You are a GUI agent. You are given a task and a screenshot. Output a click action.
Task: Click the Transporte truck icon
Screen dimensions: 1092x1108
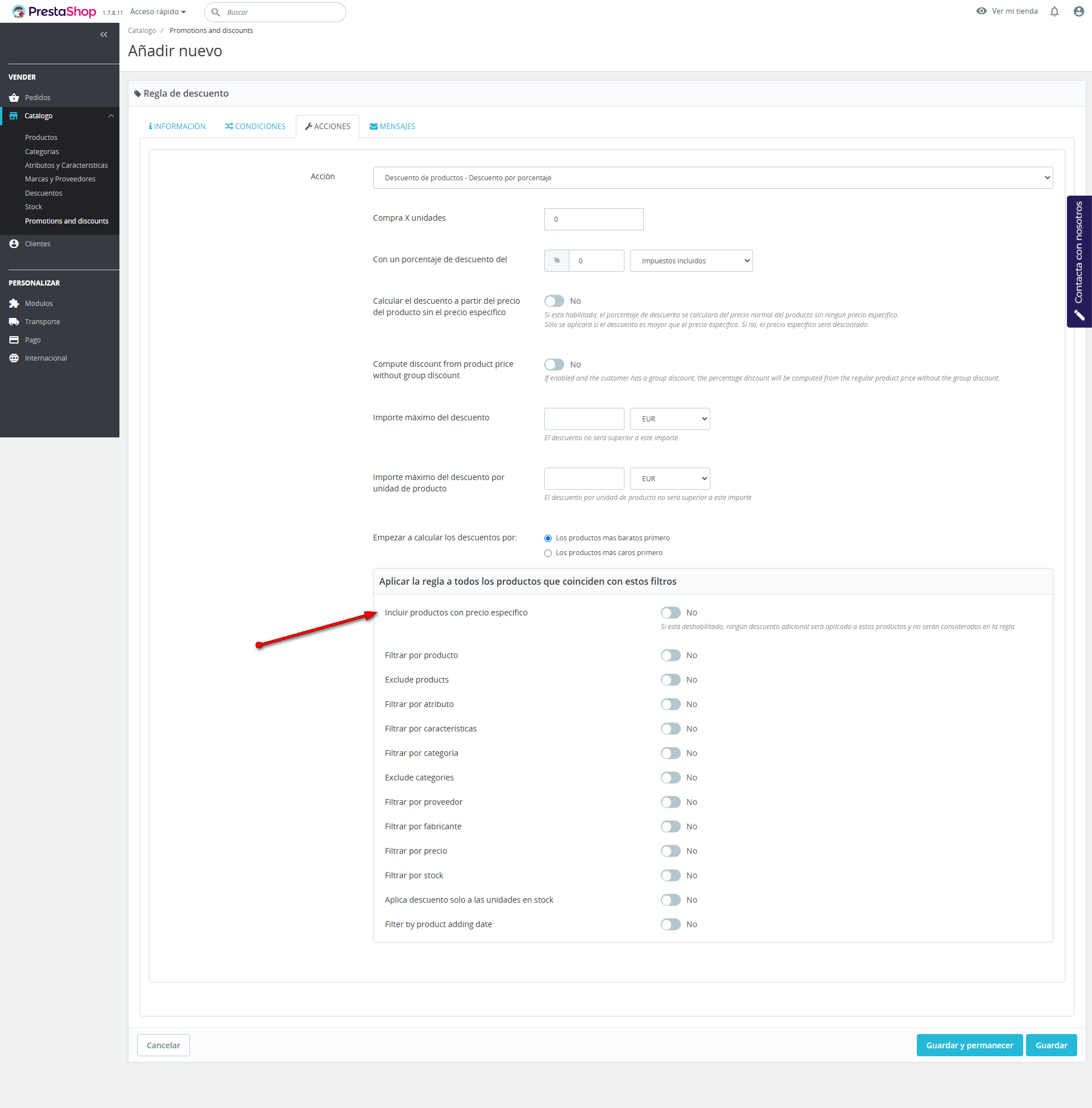pos(14,322)
